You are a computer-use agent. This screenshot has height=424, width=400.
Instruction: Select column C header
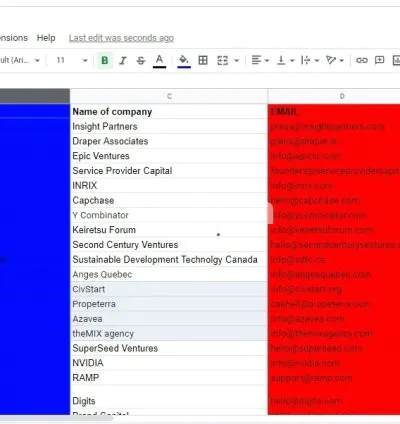tap(169, 96)
